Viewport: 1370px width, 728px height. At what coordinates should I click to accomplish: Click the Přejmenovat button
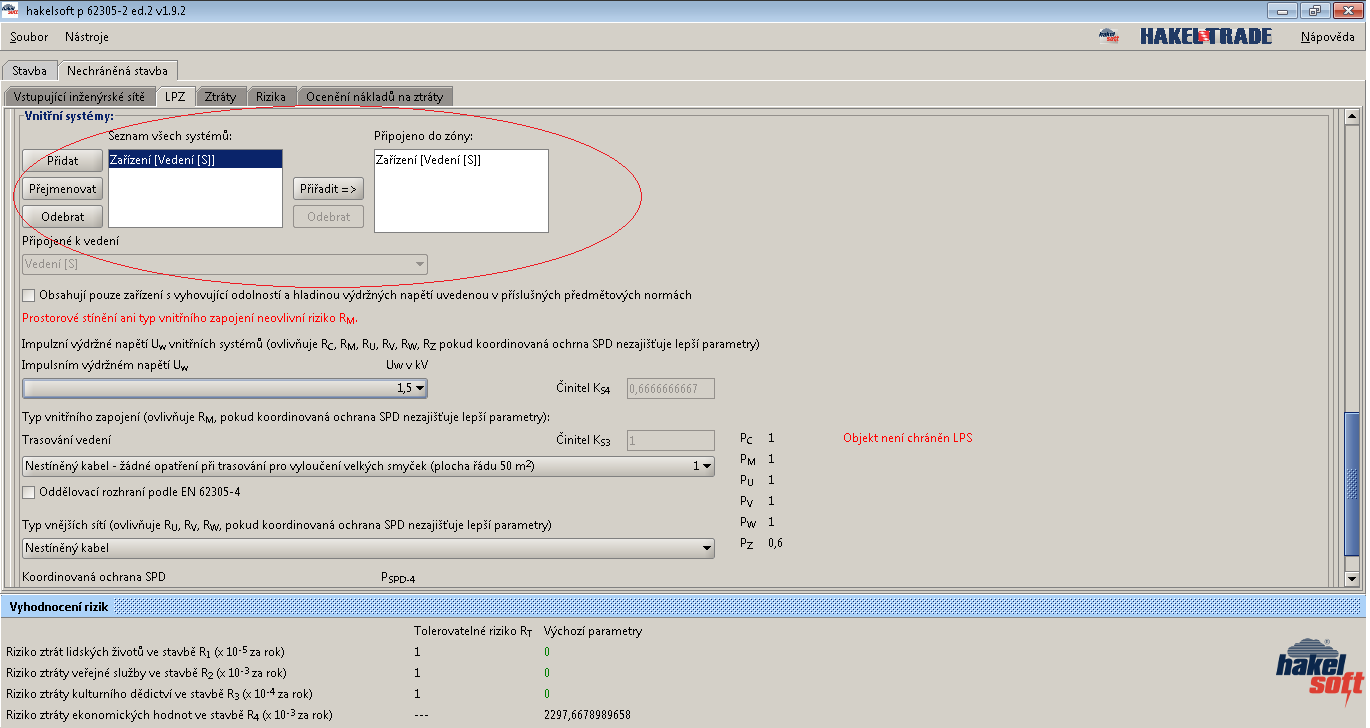tap(63, 189)
